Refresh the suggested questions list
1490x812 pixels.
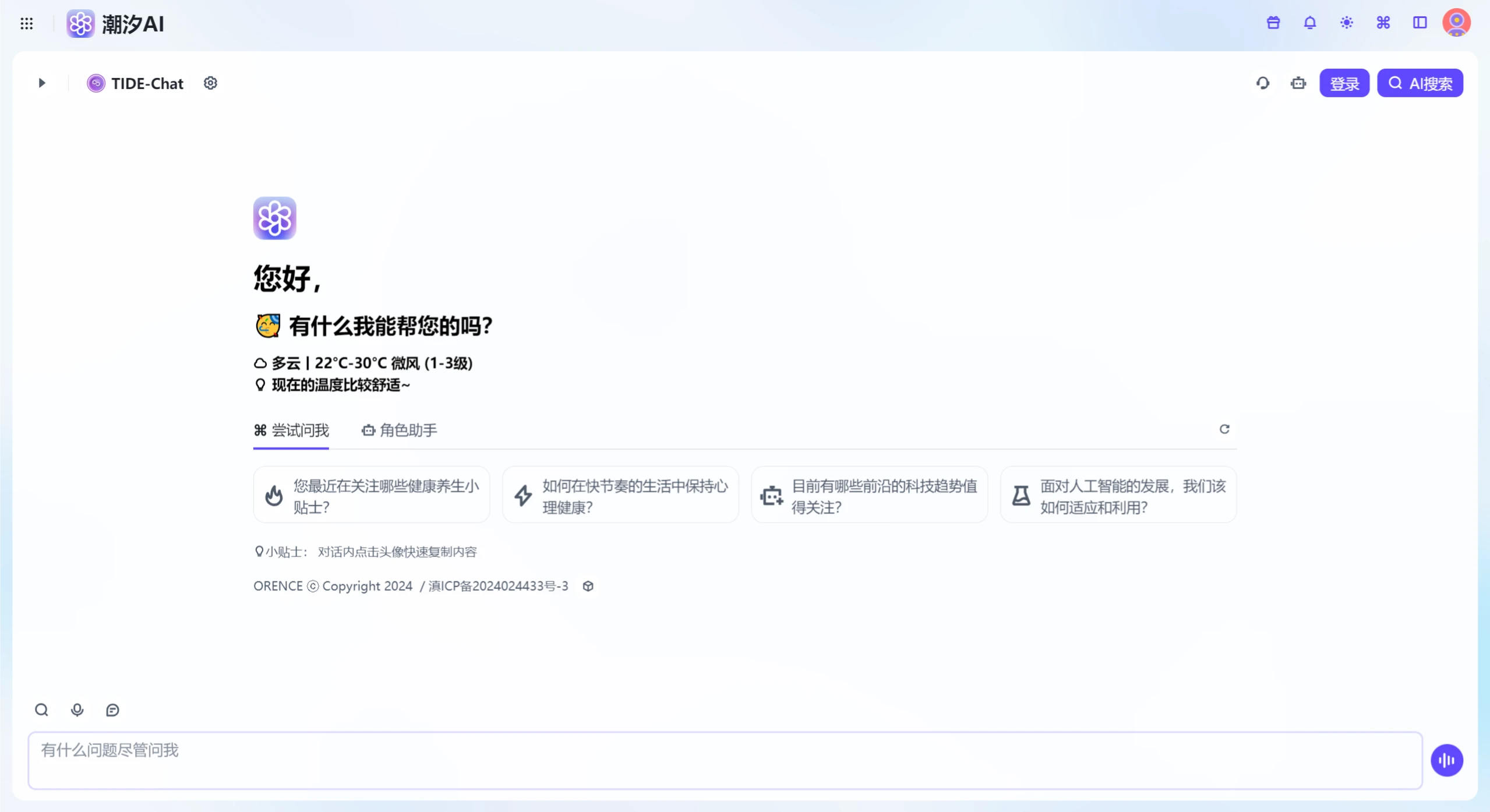point(1224,429)
